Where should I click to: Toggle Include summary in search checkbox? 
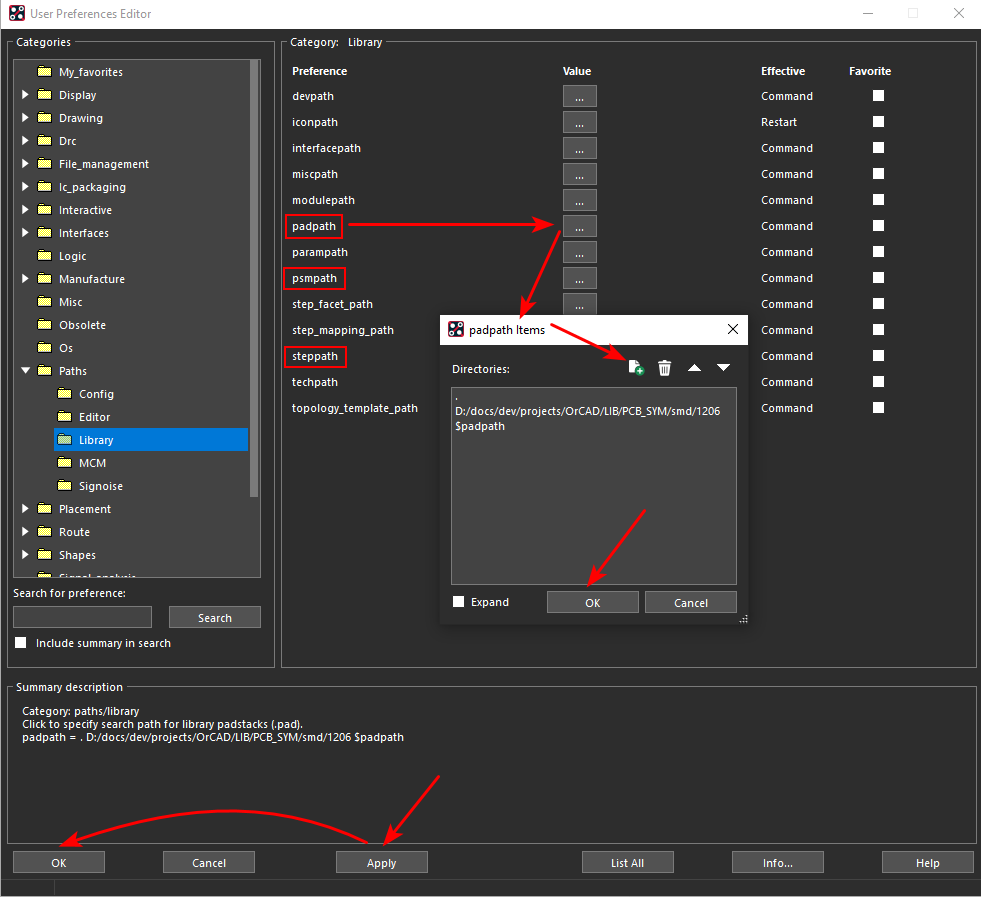[21, 643]
